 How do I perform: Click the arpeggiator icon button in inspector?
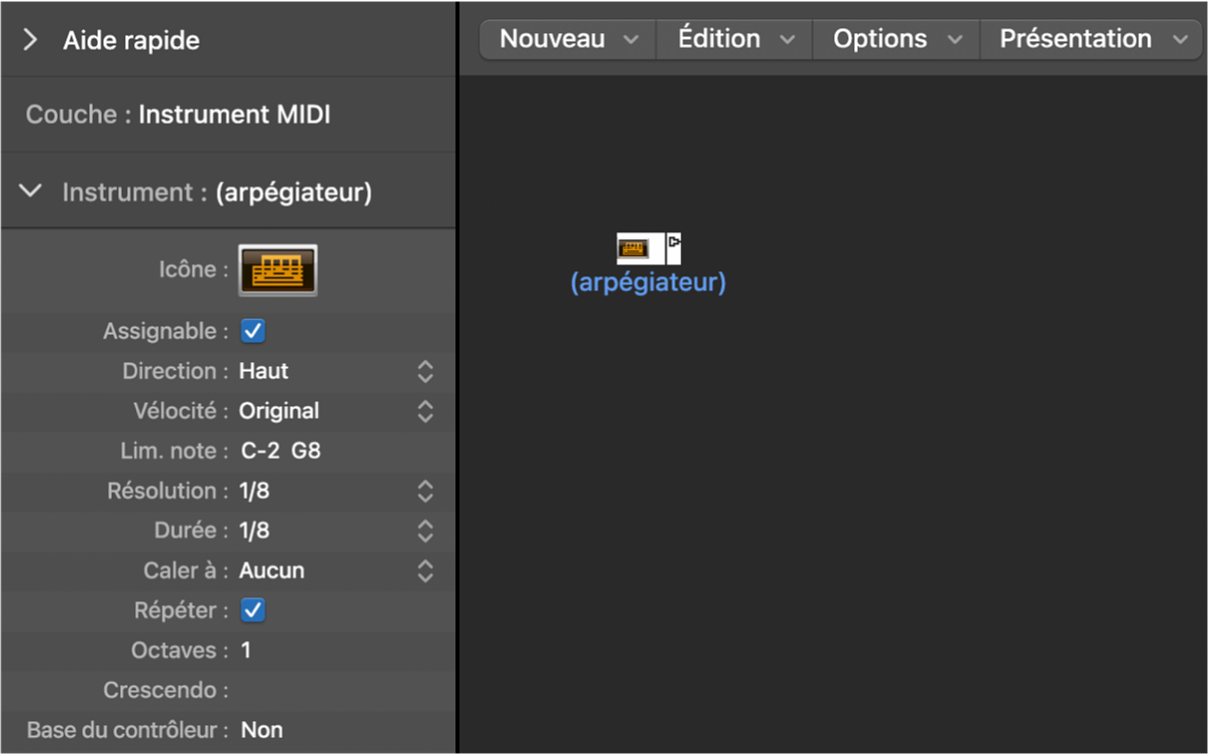point(277,270)
